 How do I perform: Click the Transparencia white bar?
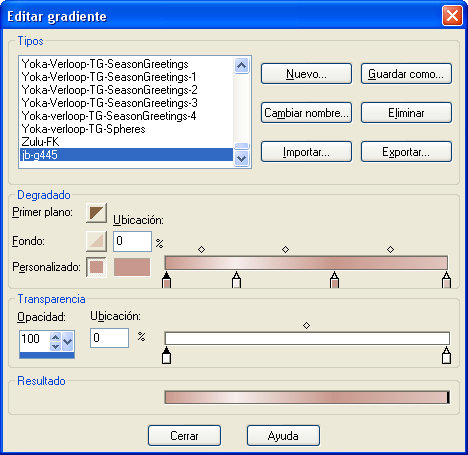pos(307,338)
